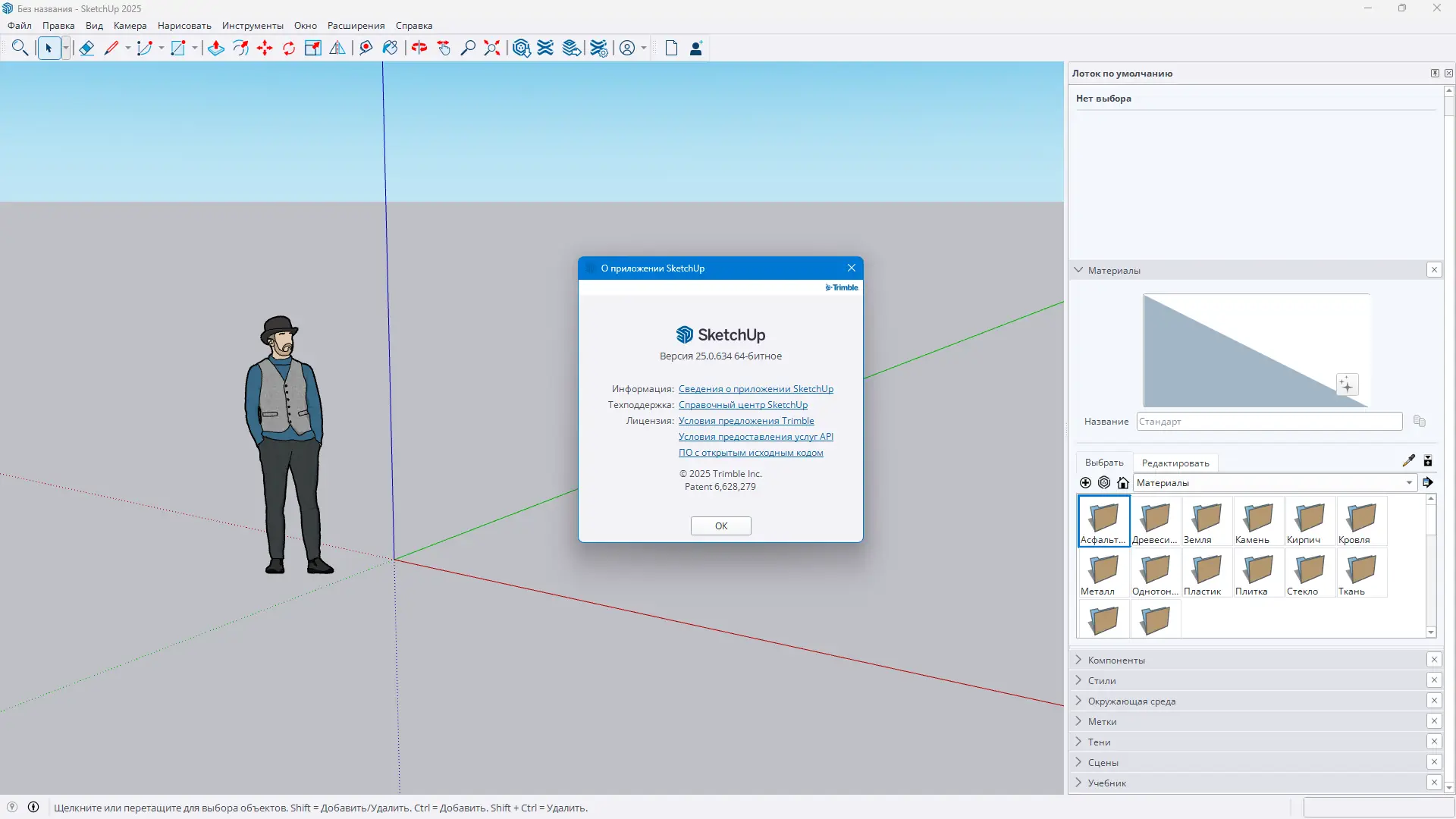Pick the eyedropper sample paint tool
The image size is (1456, 819).
[1408, 461]
